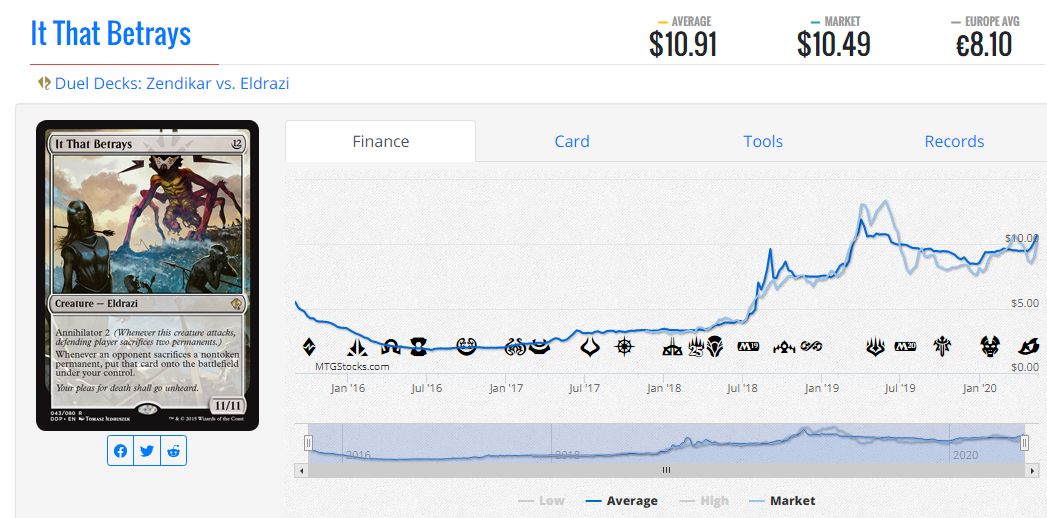Switch to the Records tab
Screen dimensions: 1047x518
(x=954, y=142)
